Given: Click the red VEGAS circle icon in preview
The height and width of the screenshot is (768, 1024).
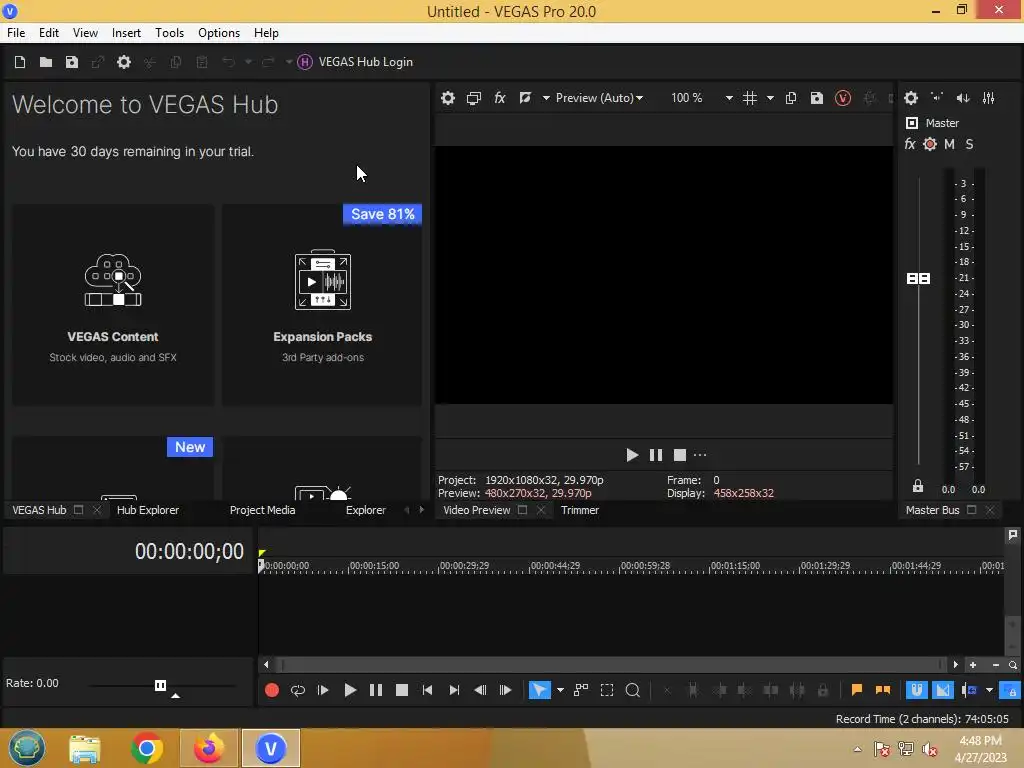Looking at the screenshot, I should pos(842,98).
